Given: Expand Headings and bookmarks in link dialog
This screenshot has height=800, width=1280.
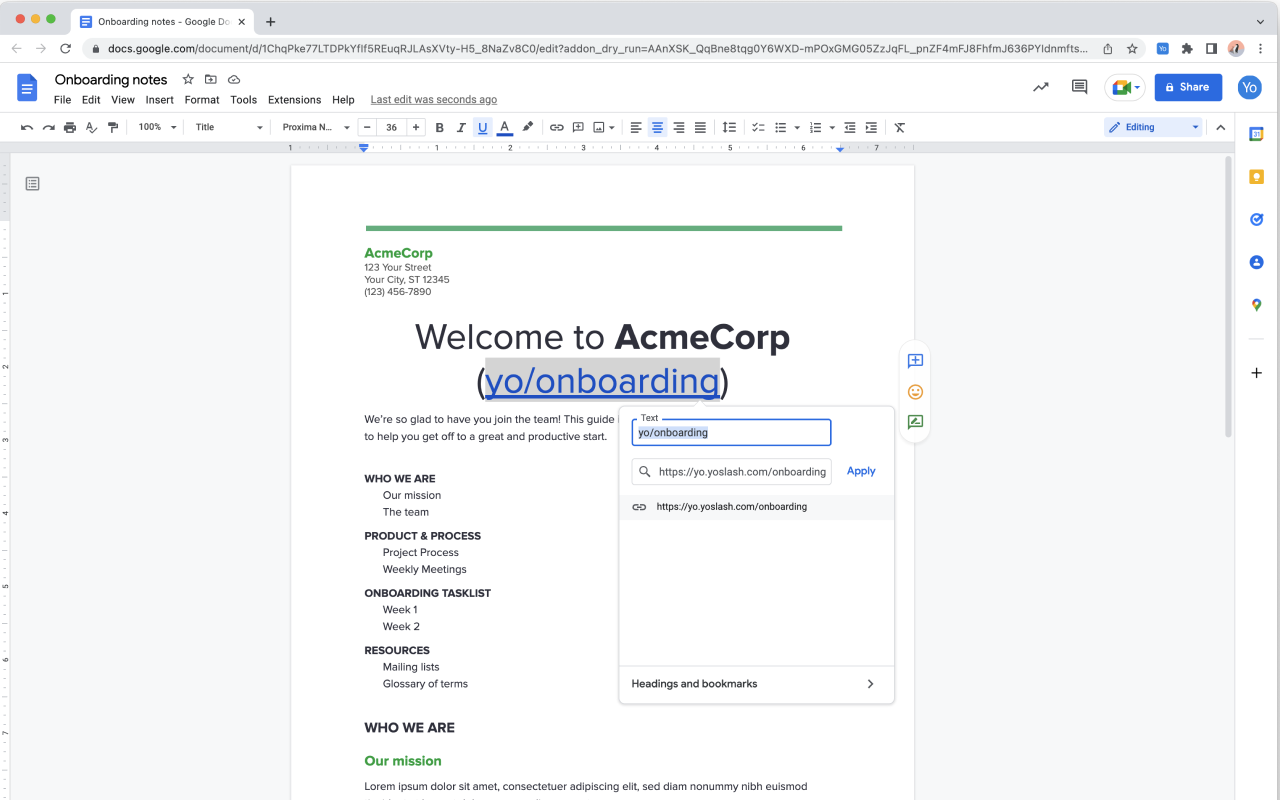Looking at the screenshot, I should pos(756,684).
